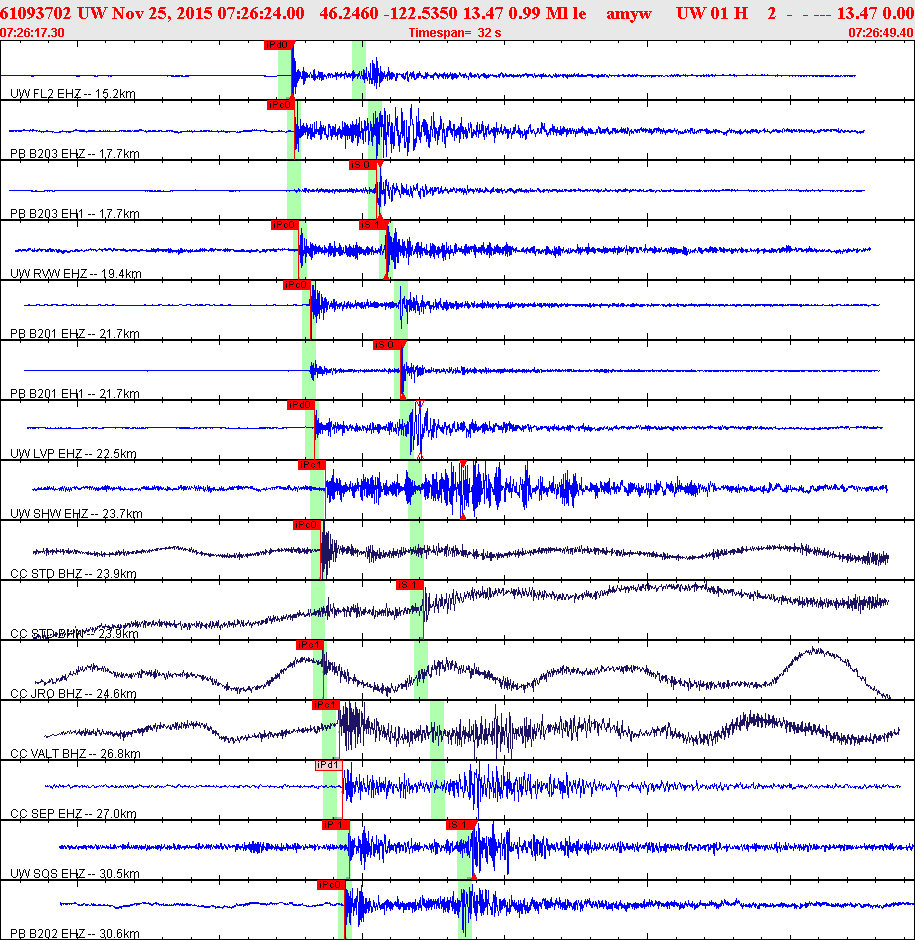915x940 pixels.
Task: Select the iPd0 pick flag on UW LVP EHZ
Action: 301,405
